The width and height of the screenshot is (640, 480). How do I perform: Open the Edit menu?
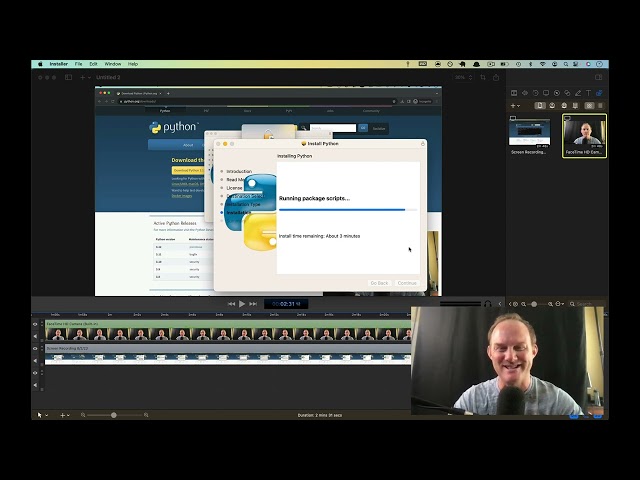point(93,64)
